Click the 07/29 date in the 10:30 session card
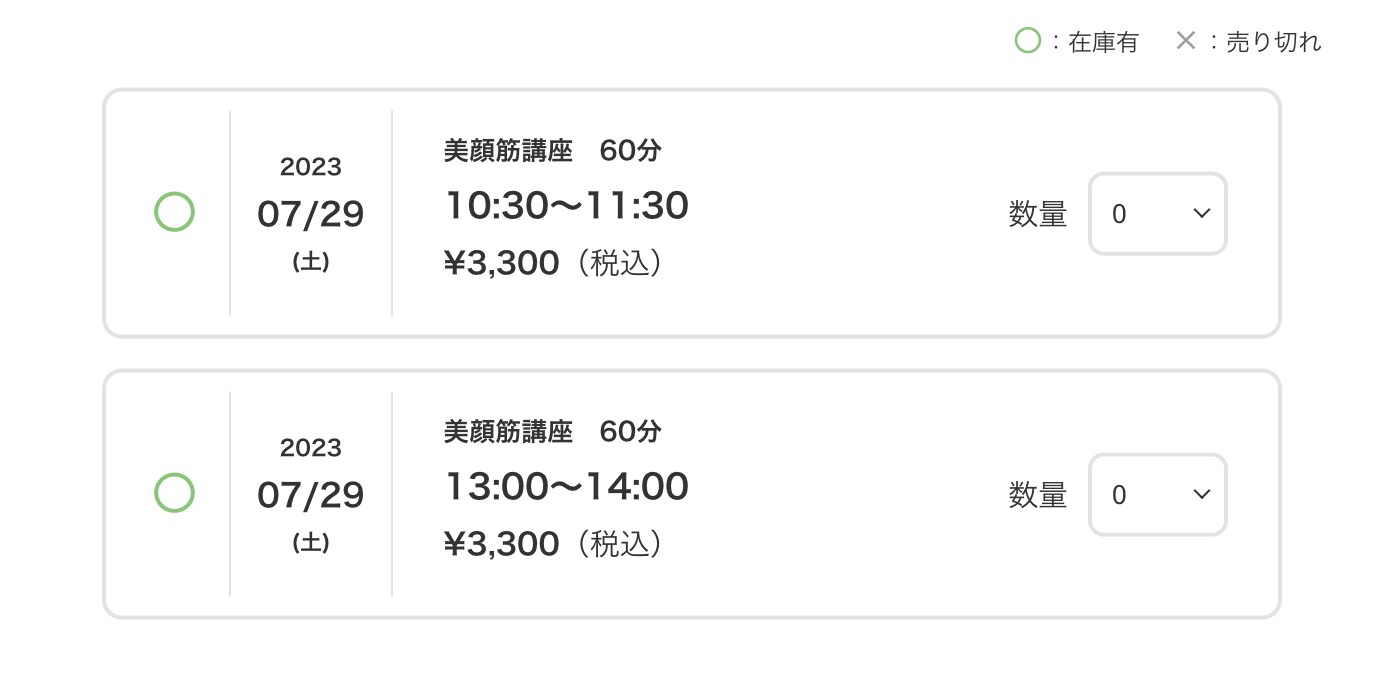The height and width of the screenshot is (682, 1384). (x=311, y=214)
